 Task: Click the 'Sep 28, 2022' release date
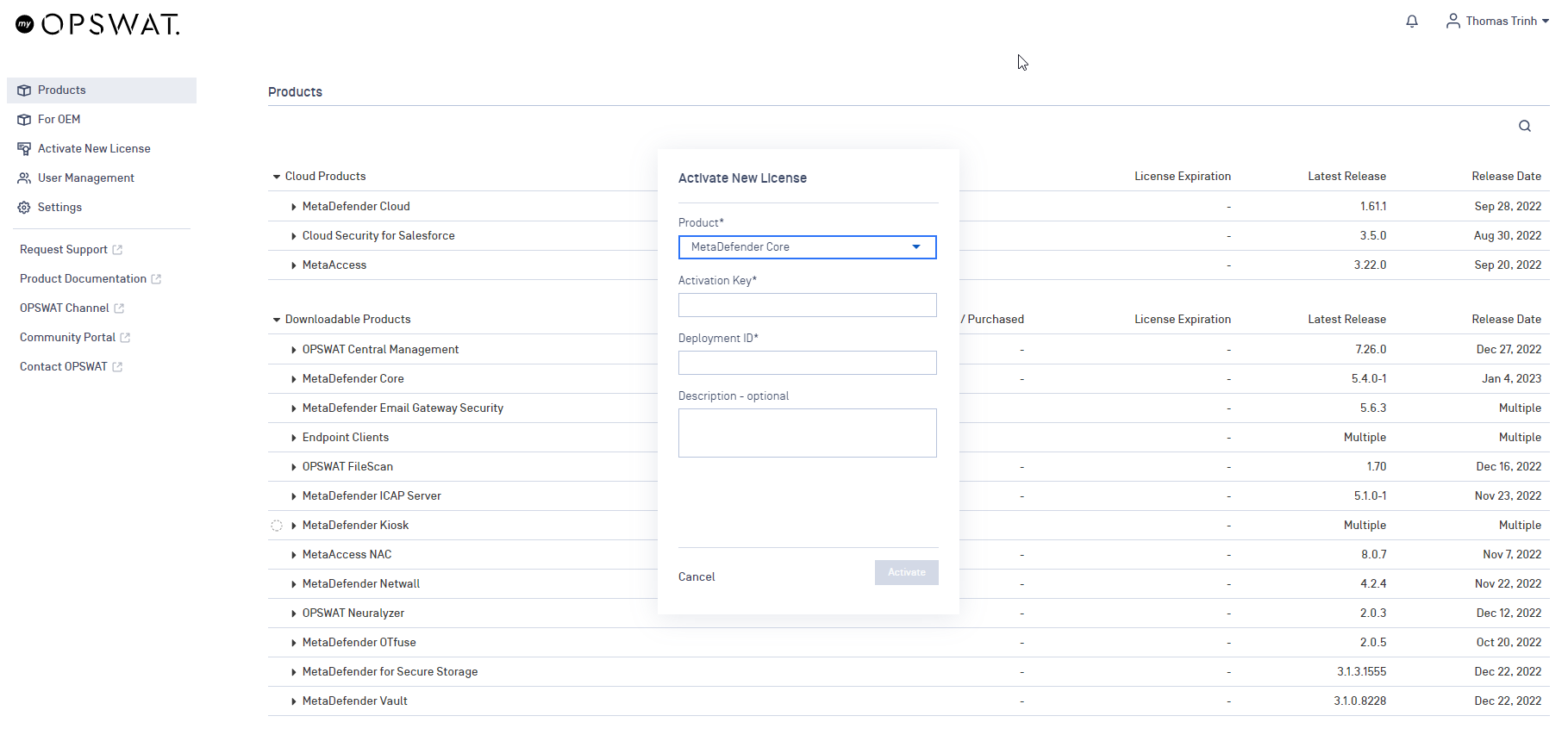[x=1508, y=207]
